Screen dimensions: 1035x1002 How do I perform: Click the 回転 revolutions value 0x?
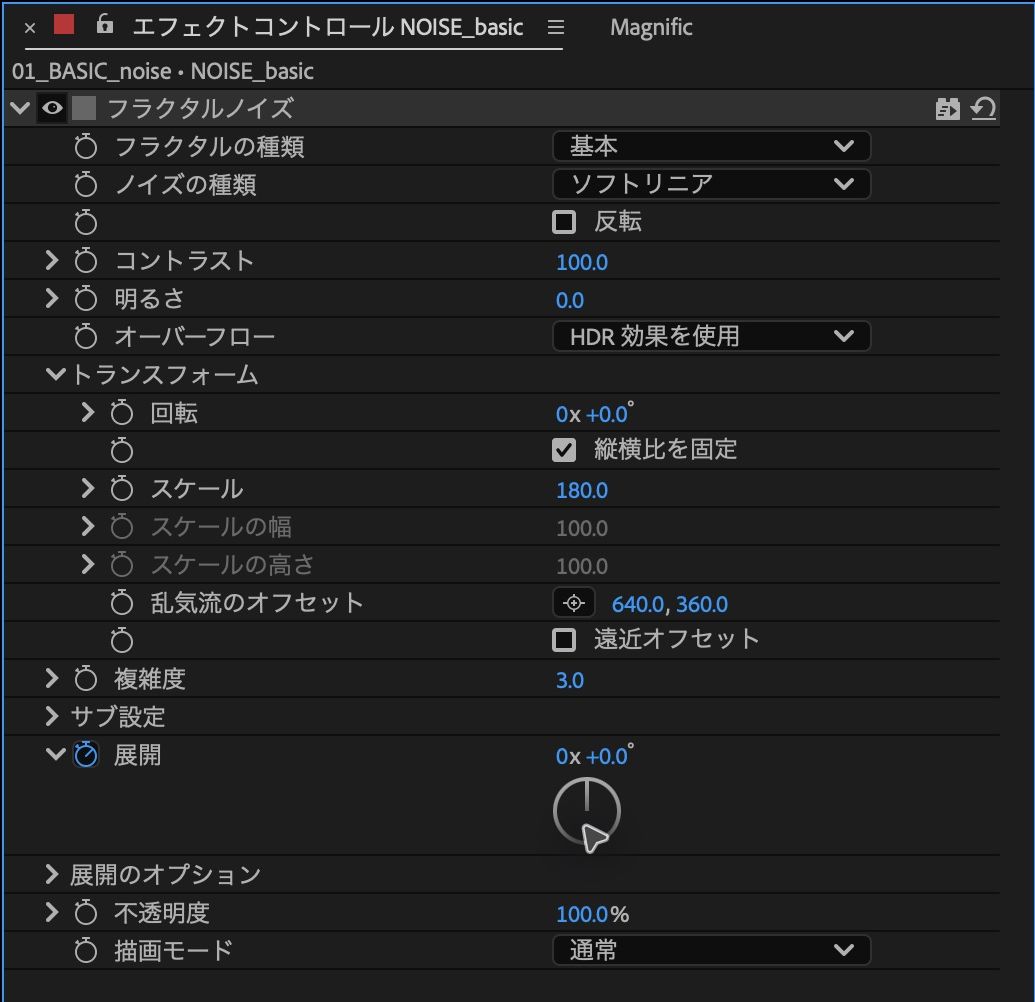point(568,415)
